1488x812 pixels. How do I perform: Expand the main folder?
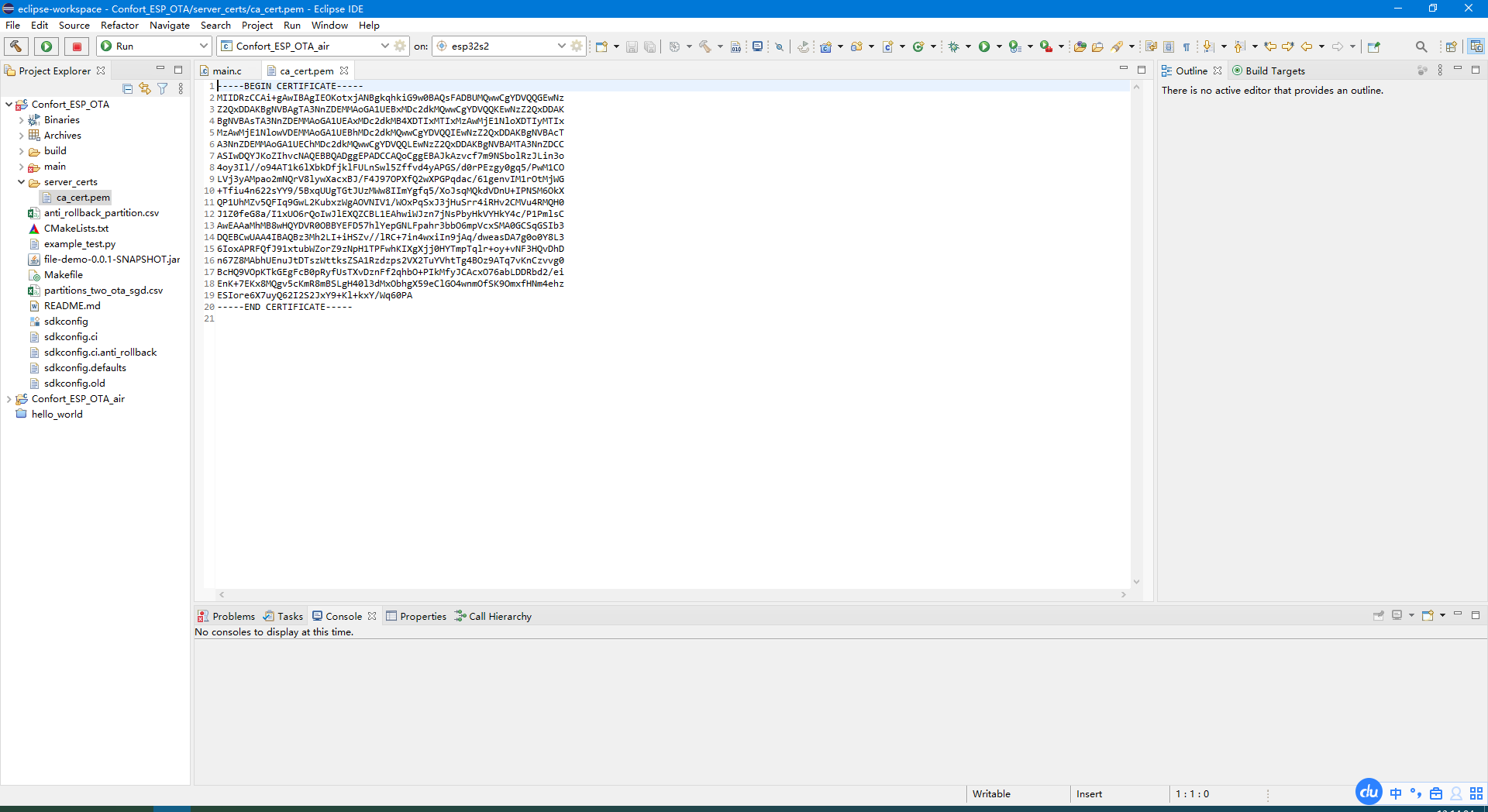click(21, 167)
